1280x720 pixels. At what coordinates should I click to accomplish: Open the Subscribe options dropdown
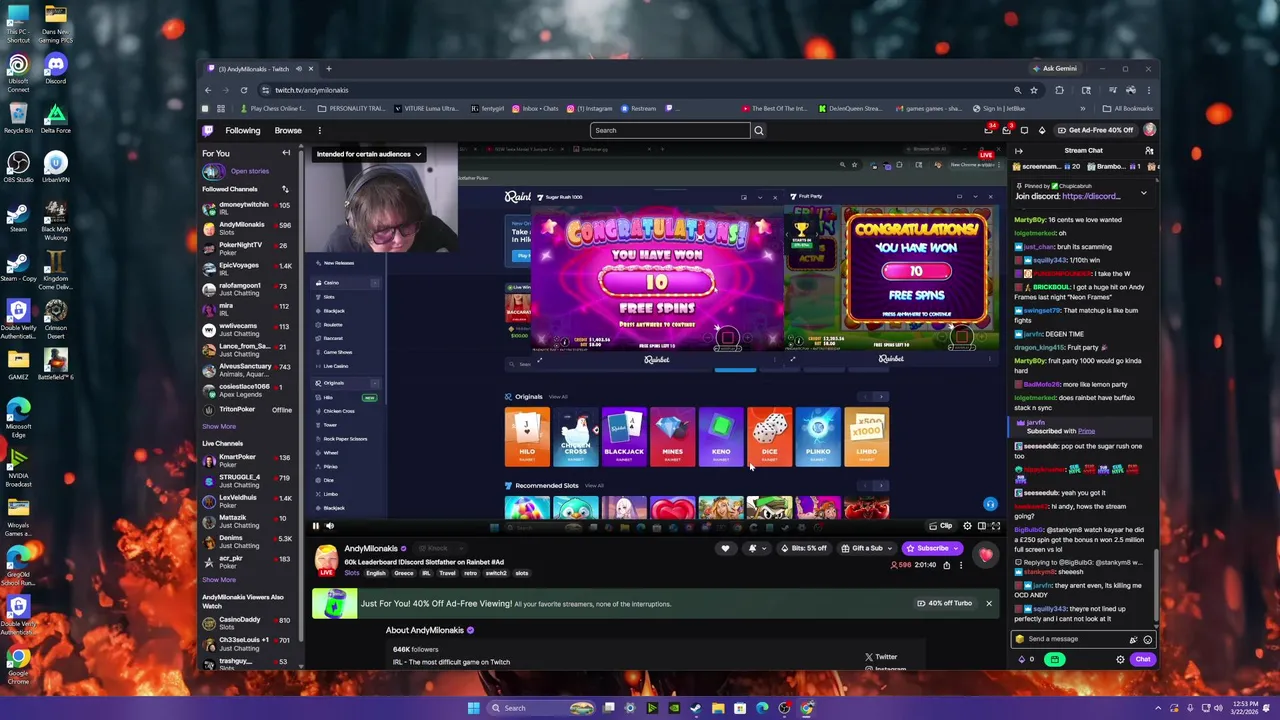[958, 548]
